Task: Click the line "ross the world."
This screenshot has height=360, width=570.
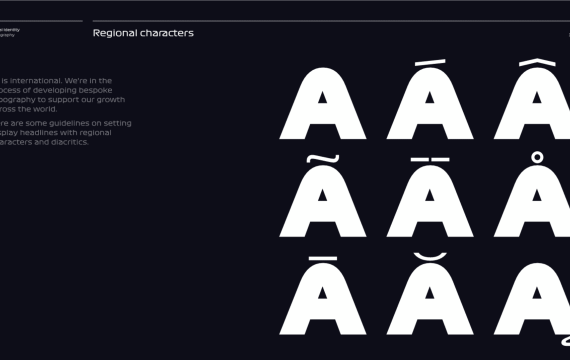Action: (29, 109)
